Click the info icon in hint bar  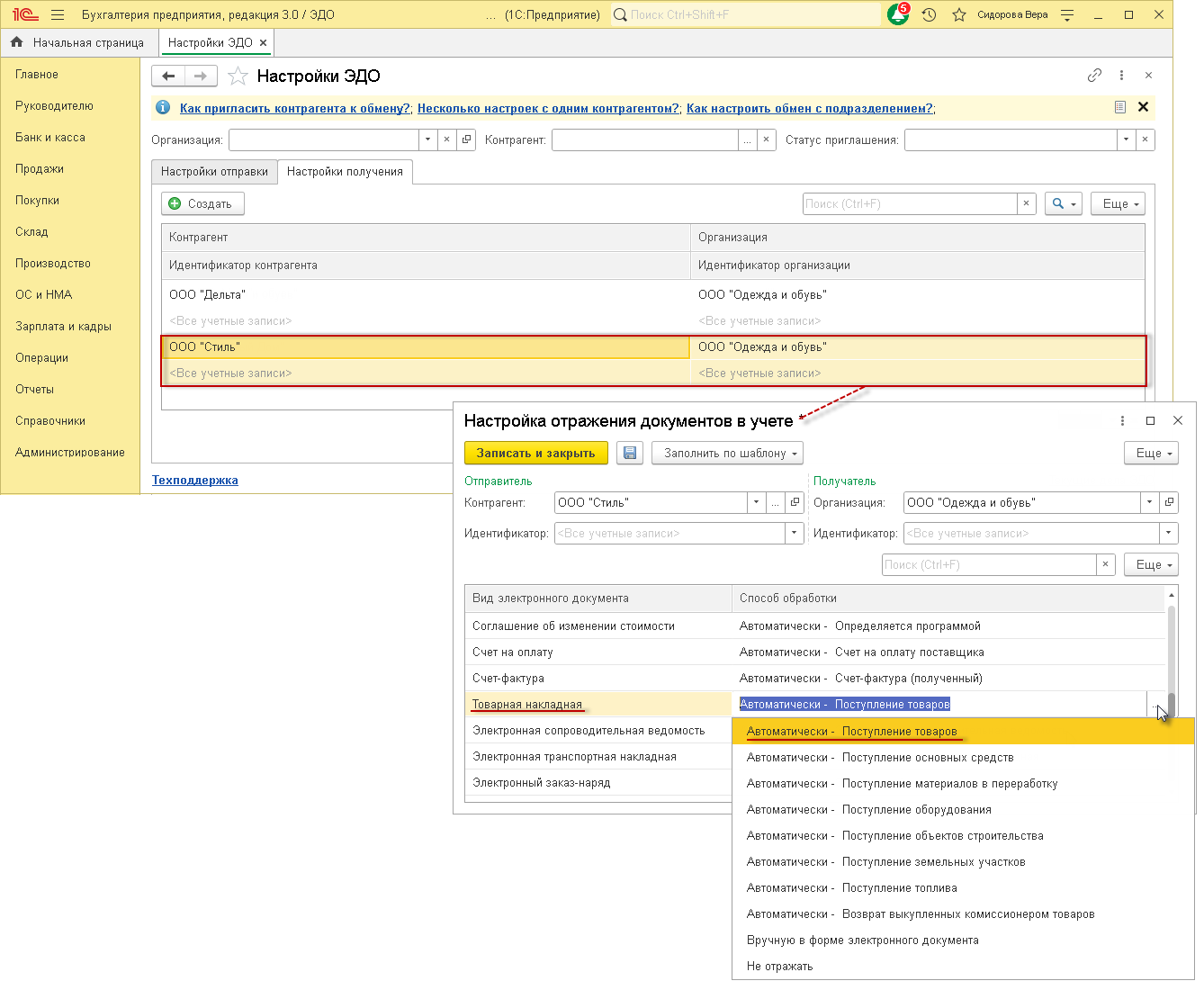tap(163, 108)
